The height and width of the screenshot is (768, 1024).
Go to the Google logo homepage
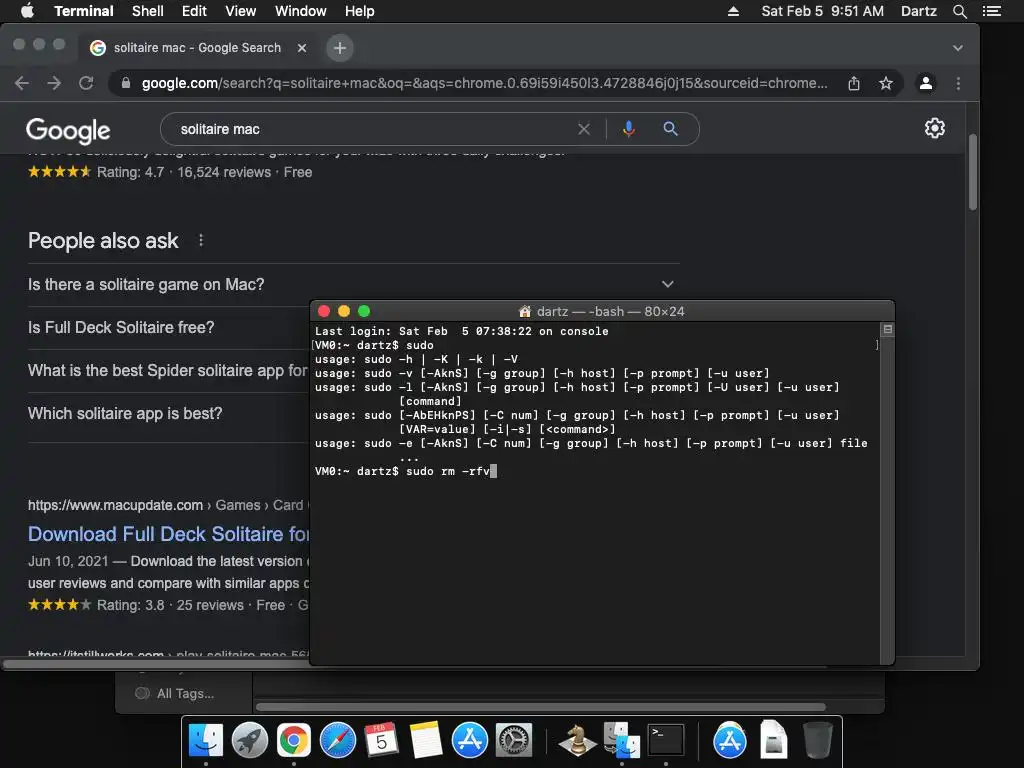coord(68,131)
